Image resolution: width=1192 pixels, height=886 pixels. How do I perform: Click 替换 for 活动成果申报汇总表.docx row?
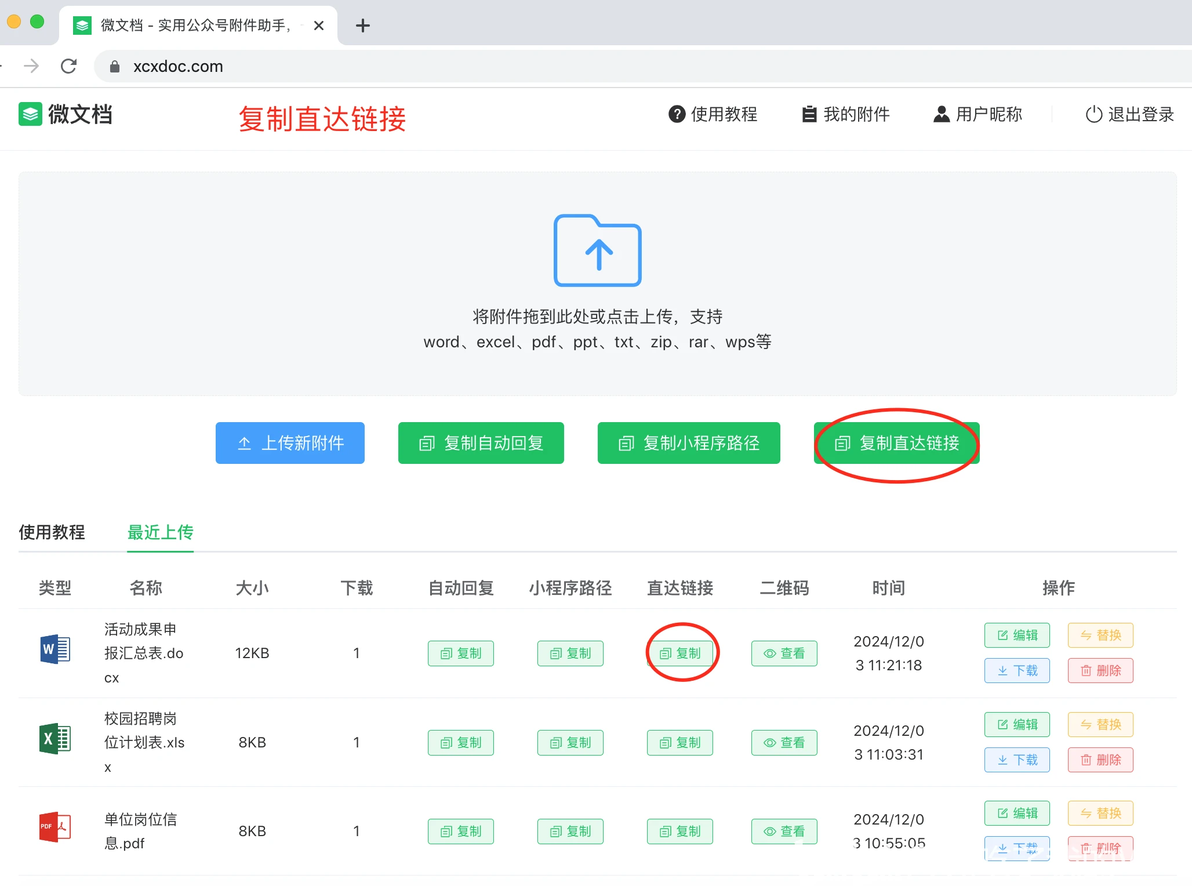tap(1100, 635)
